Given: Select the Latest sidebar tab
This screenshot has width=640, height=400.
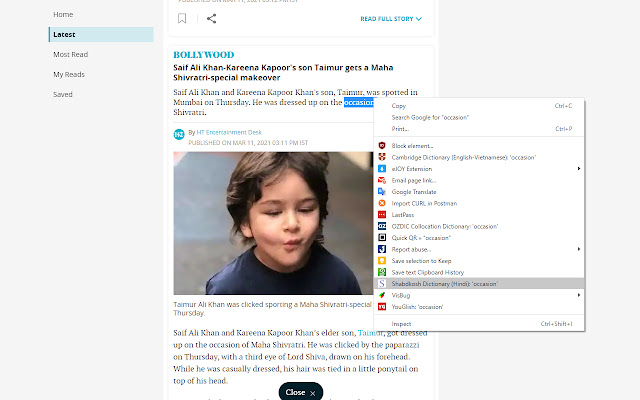Looking at the screenshot, I should point(101,34).
